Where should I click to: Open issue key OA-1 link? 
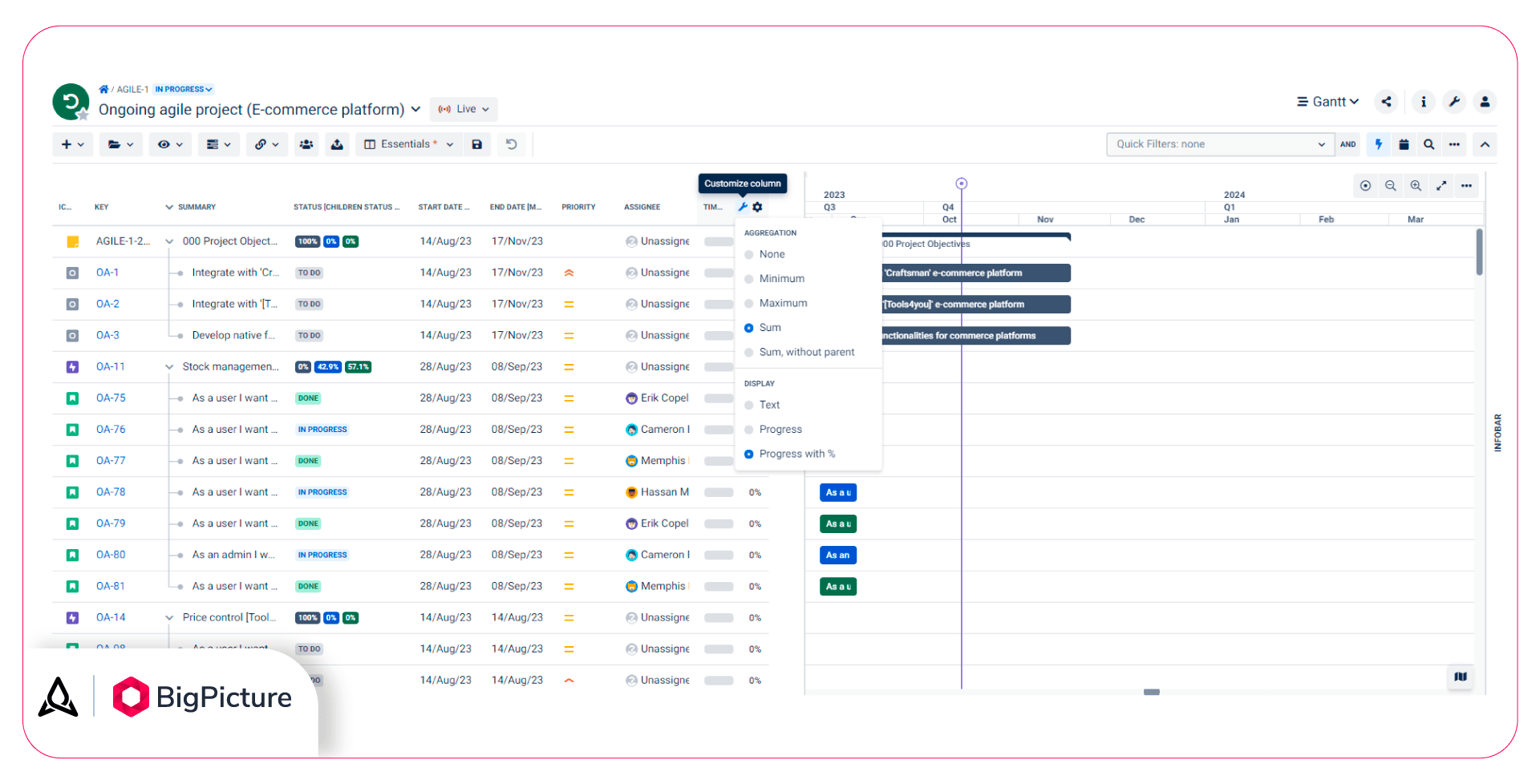coord(107,273)
